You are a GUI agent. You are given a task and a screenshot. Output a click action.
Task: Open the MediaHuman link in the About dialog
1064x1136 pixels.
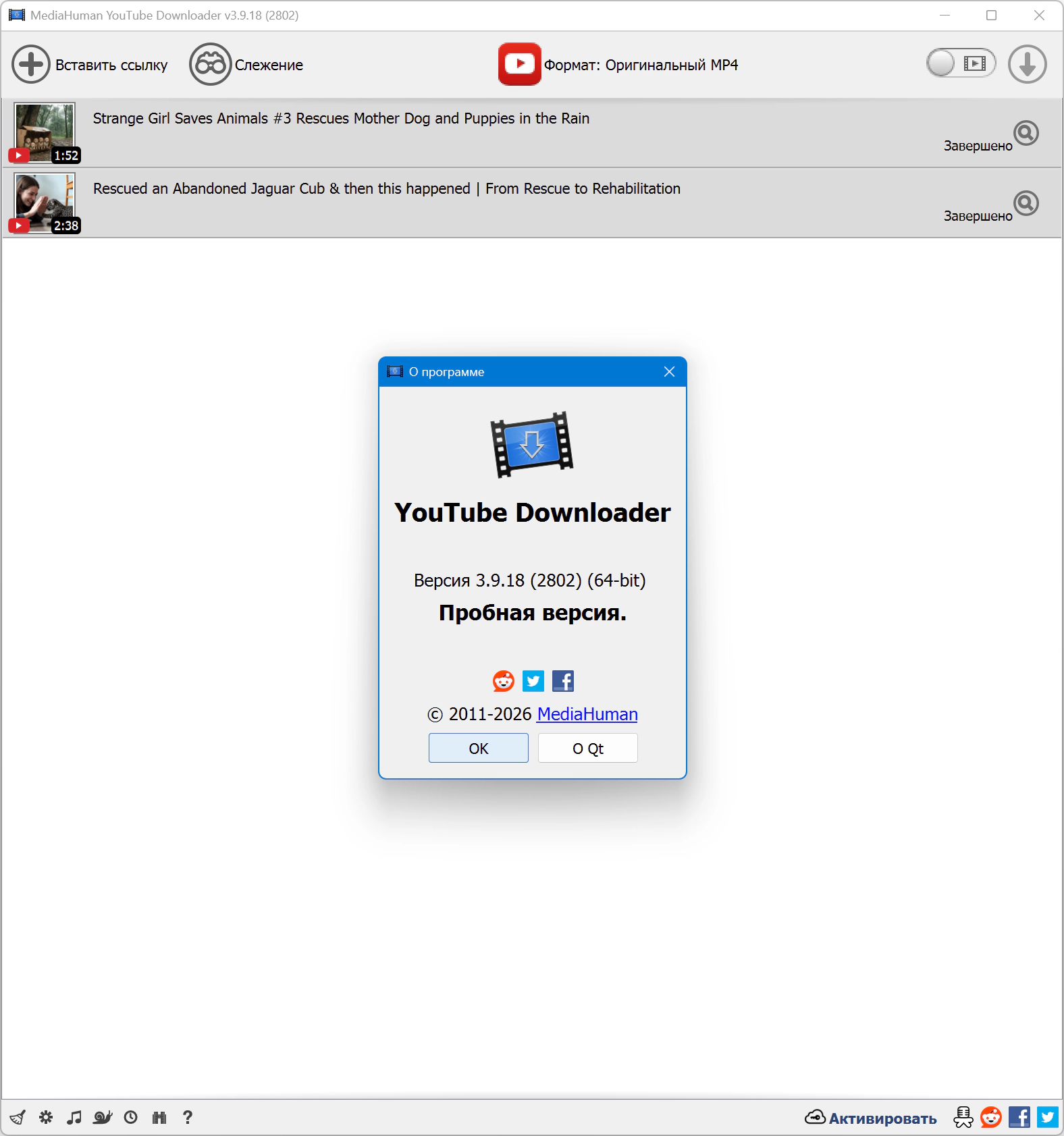click(587, 714)
